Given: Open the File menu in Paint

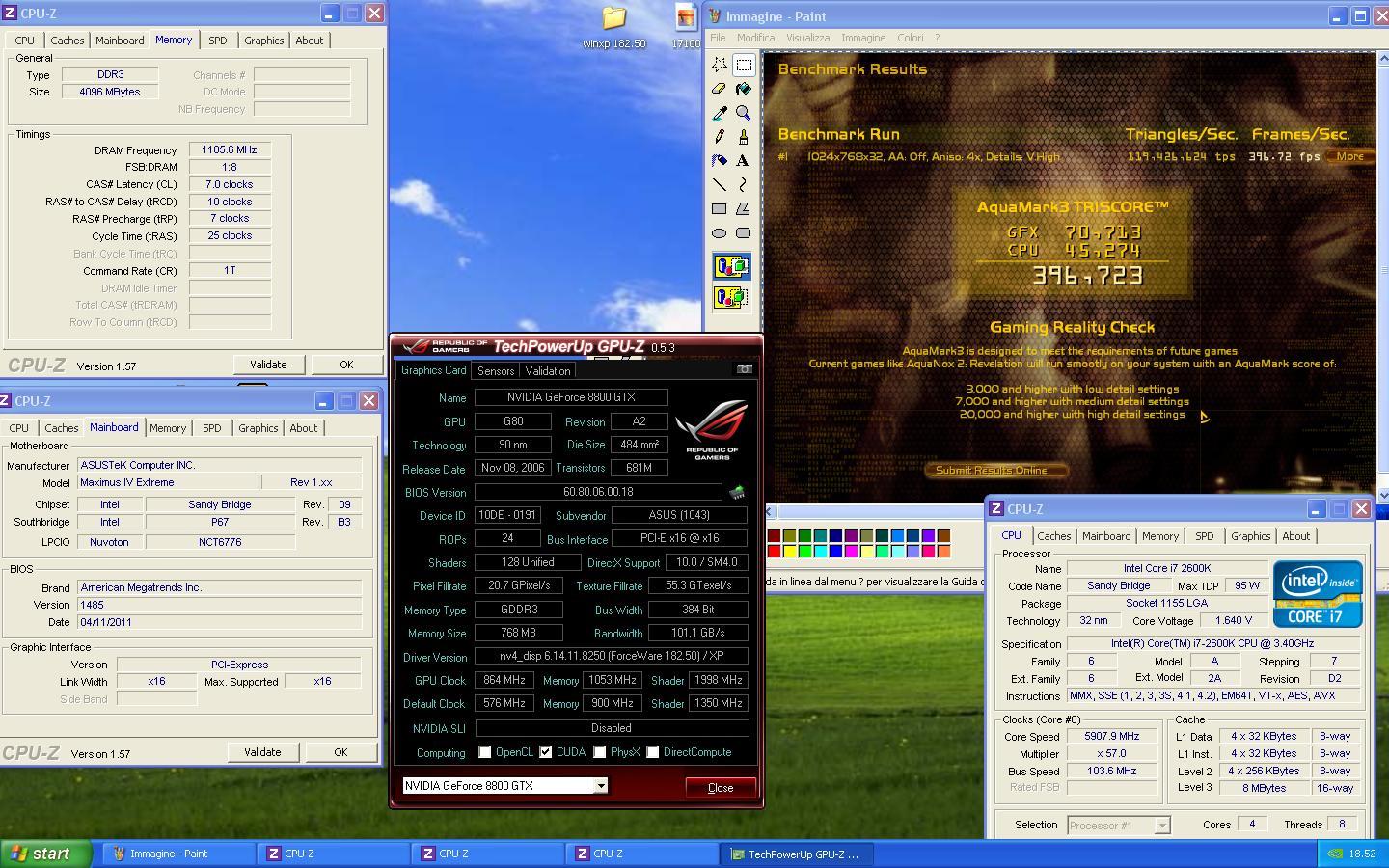Looking at the screenshot, I should coord(718,38).
